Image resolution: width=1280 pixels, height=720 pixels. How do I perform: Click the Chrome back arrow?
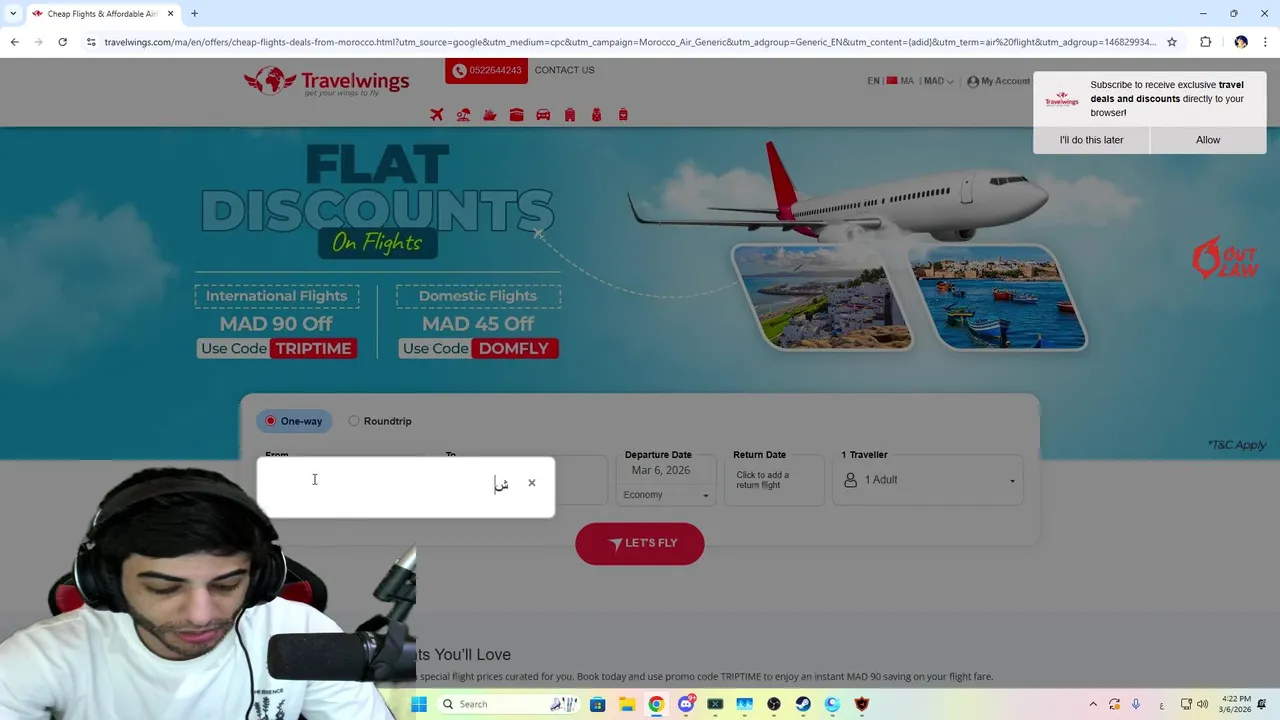click(x=14, y=42)
